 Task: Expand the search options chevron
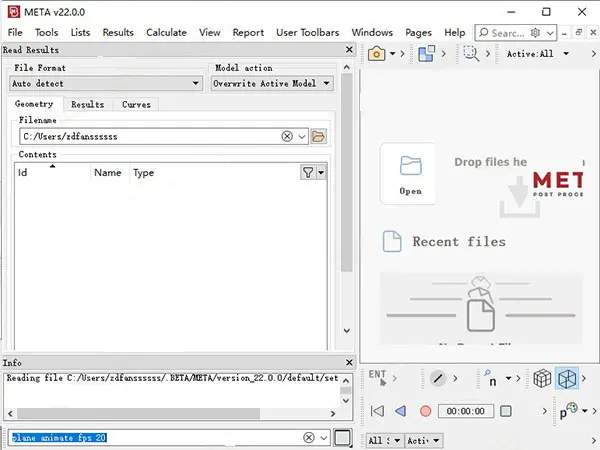point(550,33)
